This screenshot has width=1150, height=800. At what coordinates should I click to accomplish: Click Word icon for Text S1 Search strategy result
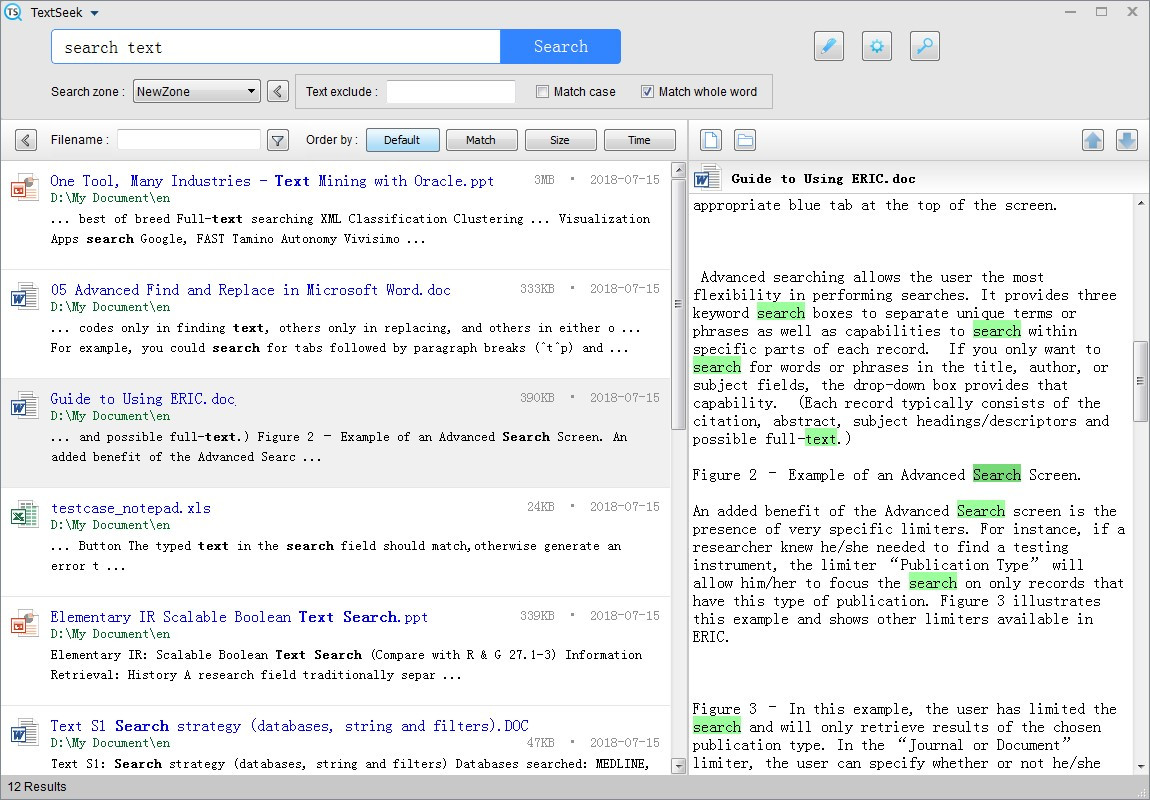point(24,733)
